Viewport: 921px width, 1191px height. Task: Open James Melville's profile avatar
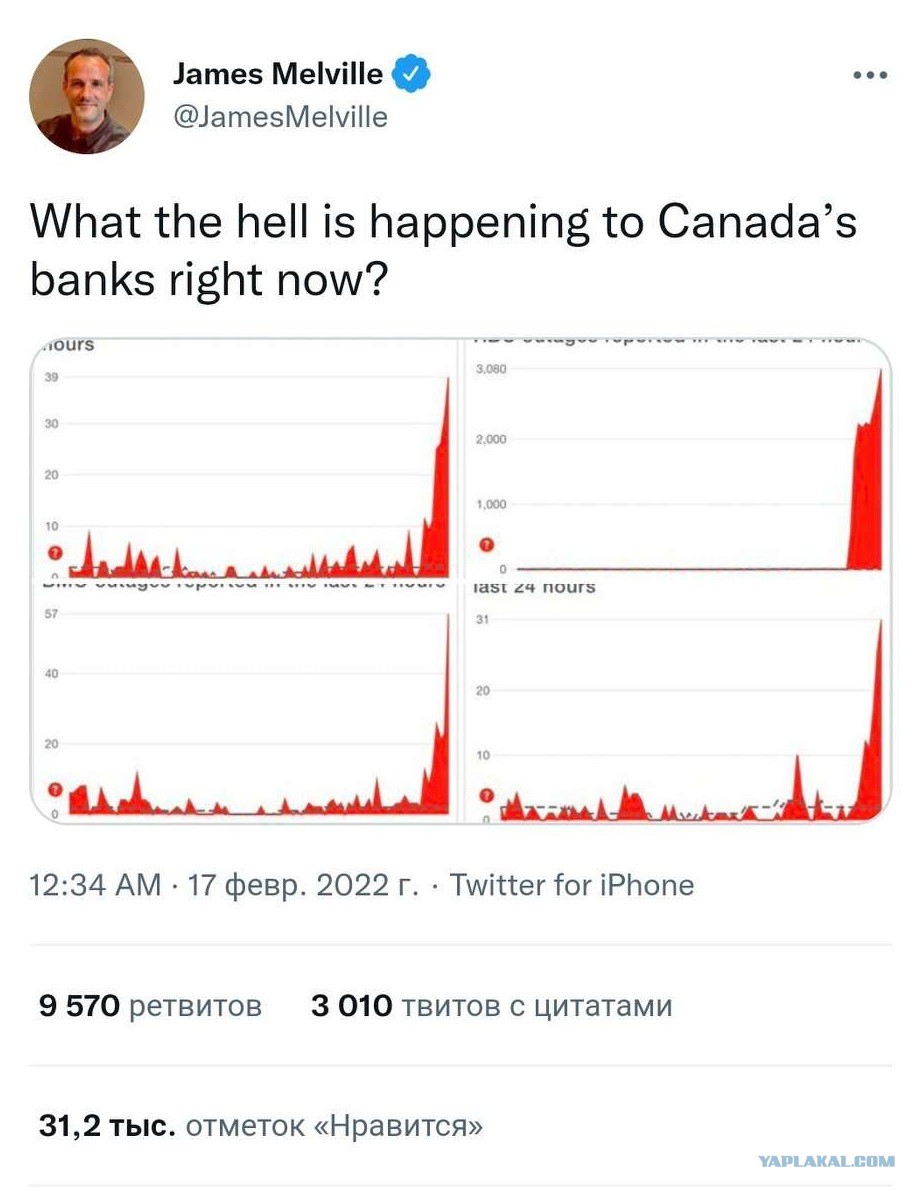[x=87, y=96]
